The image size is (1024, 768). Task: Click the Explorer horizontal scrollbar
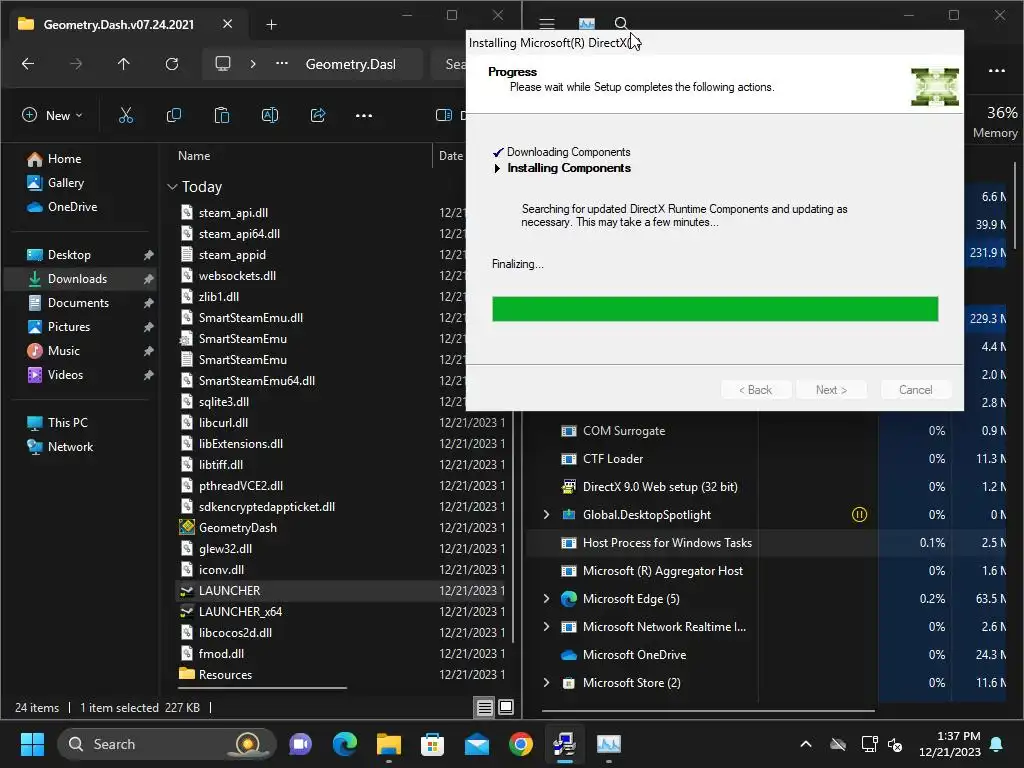pos(263,687)
